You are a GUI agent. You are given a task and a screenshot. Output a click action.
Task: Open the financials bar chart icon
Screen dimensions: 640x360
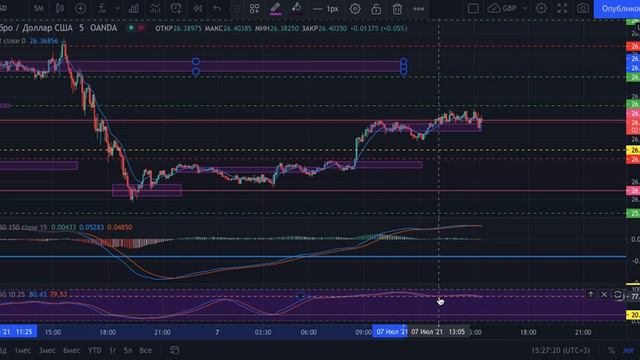tap(133, 8)
